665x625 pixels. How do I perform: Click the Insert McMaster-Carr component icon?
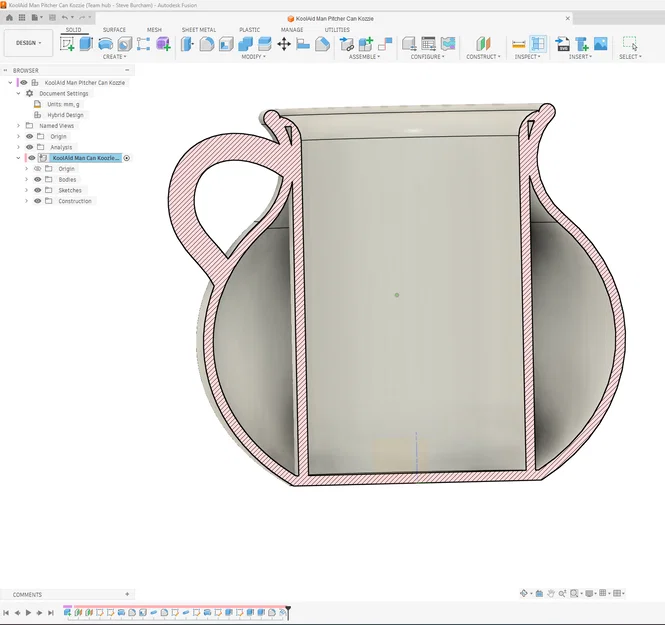click(x=582, y=44)
